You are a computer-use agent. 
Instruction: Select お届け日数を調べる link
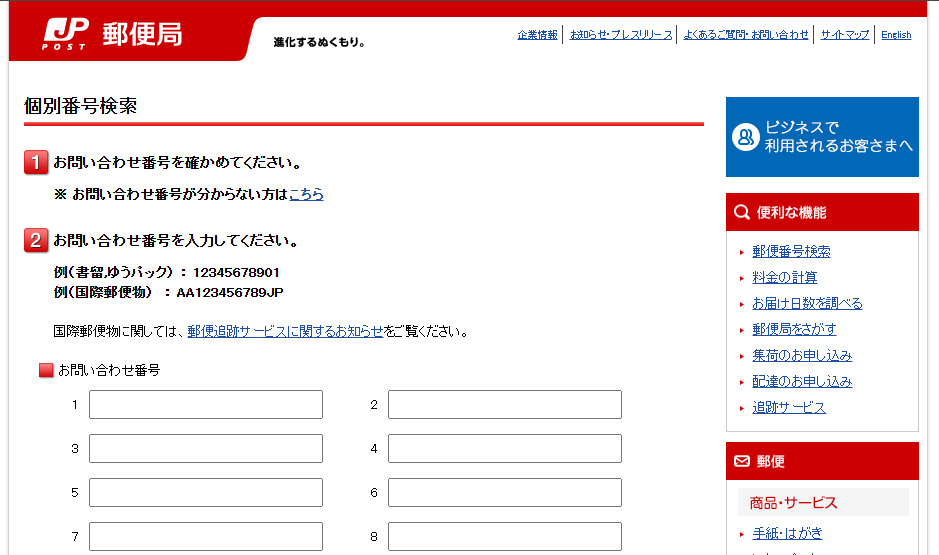[x=807, y=304]
